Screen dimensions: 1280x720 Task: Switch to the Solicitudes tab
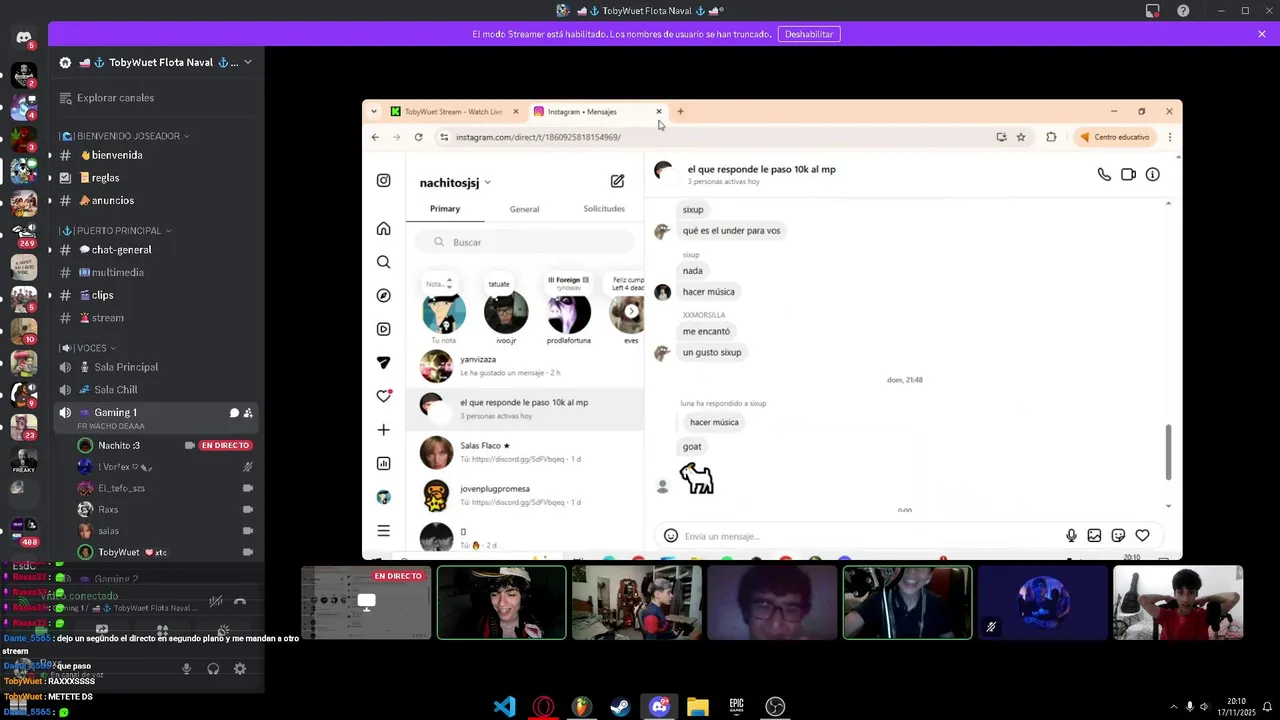point(604,209)
